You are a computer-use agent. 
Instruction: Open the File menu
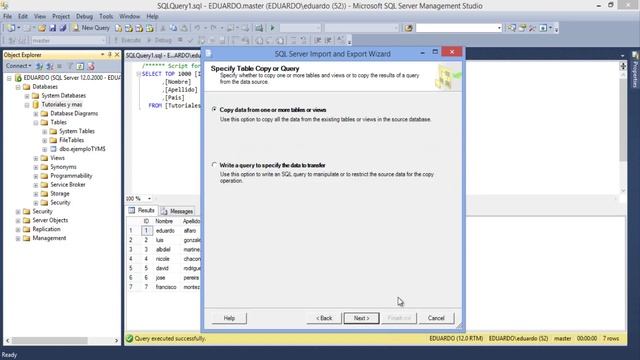tap(7, 16)
